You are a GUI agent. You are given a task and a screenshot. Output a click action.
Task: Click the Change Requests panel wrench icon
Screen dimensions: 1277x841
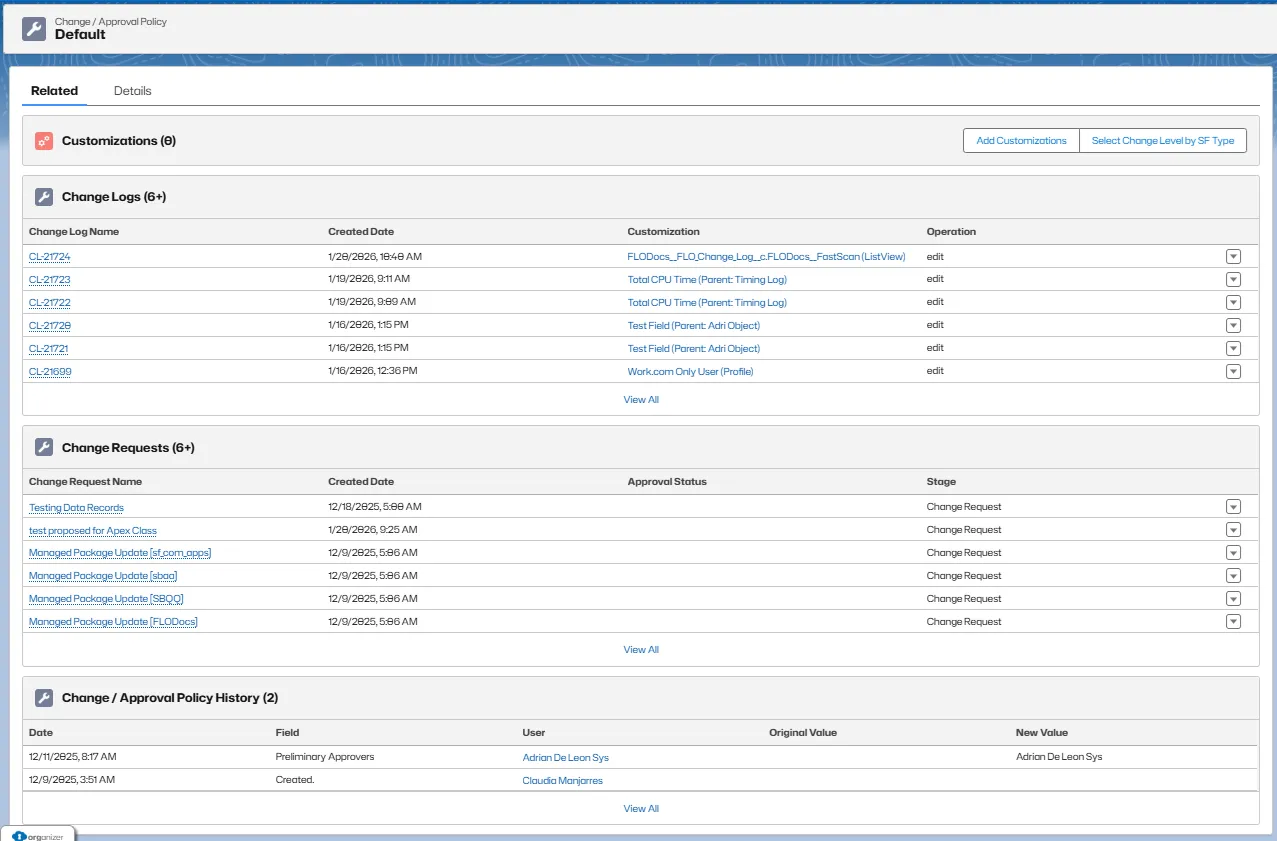click(x=43, y=447)
